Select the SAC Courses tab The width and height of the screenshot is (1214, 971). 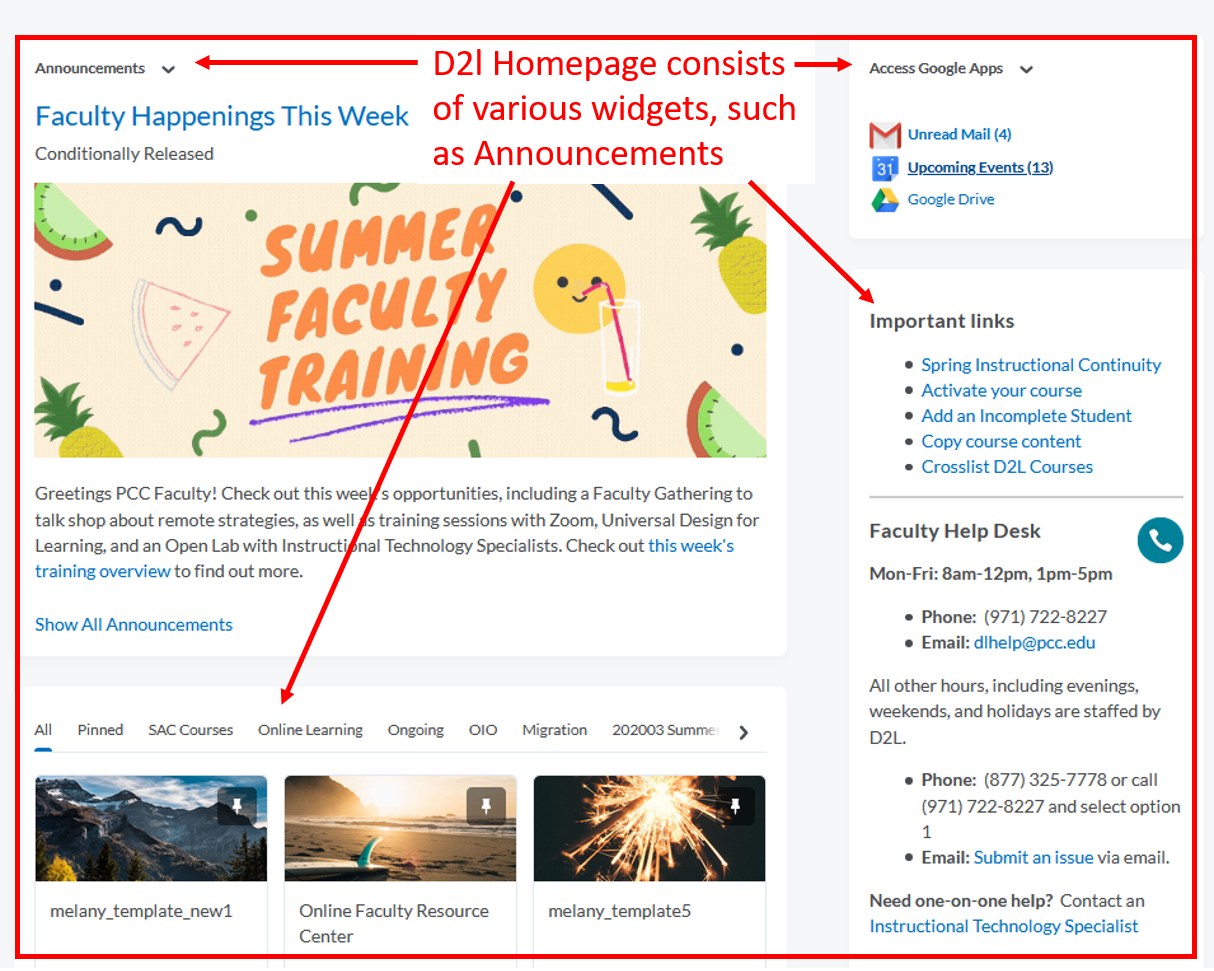[x=190, y=730]
